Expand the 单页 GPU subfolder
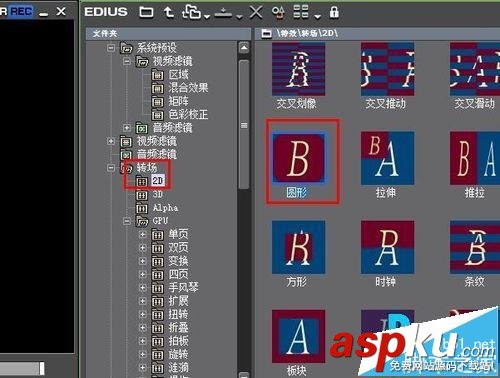This screenshot has height=378, width=500. 143,234
